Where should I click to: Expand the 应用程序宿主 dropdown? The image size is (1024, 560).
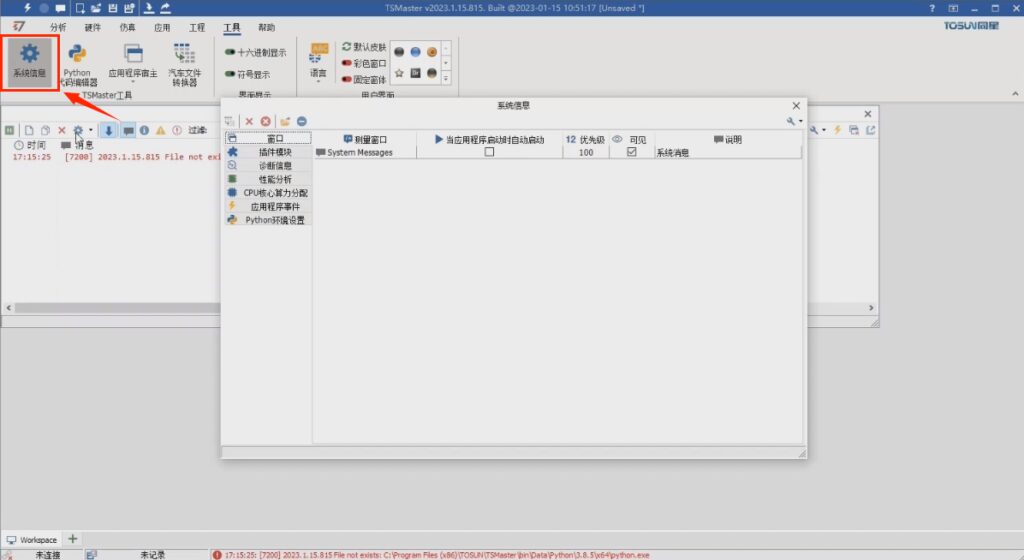pyautogui.click(x=132, y=83)
